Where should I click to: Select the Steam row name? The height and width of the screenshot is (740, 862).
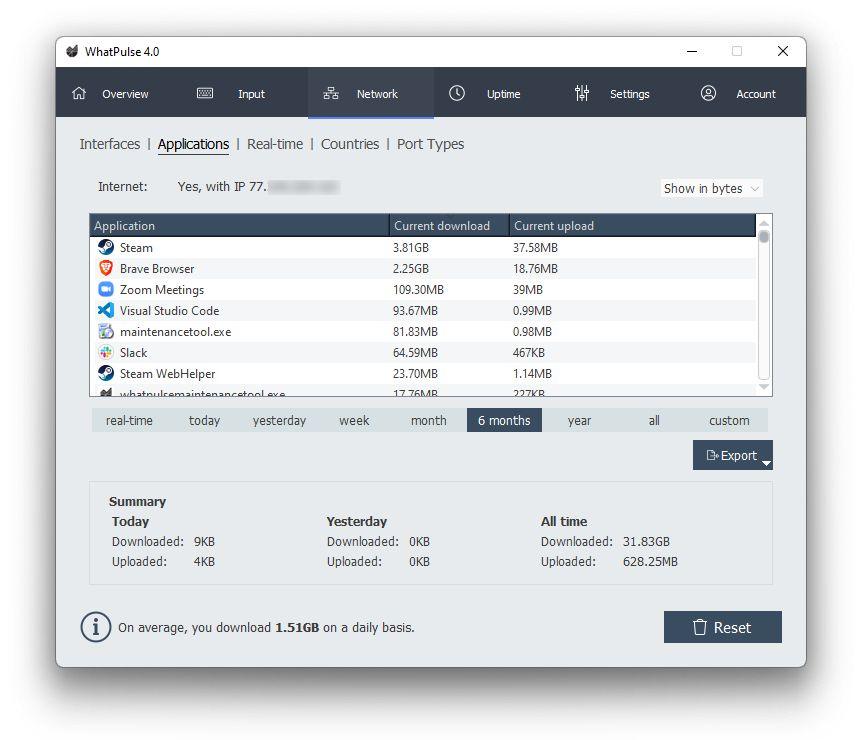click(x=136, y=248)
